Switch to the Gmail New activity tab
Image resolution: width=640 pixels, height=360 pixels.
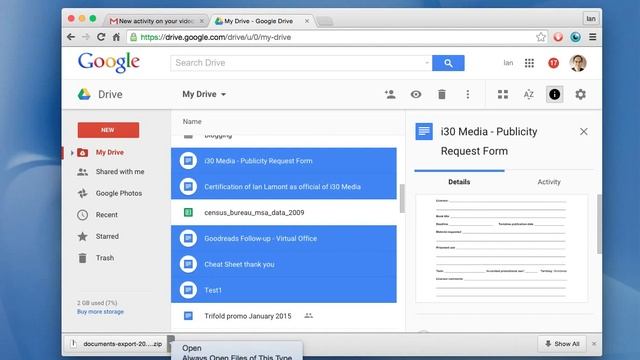156,21
